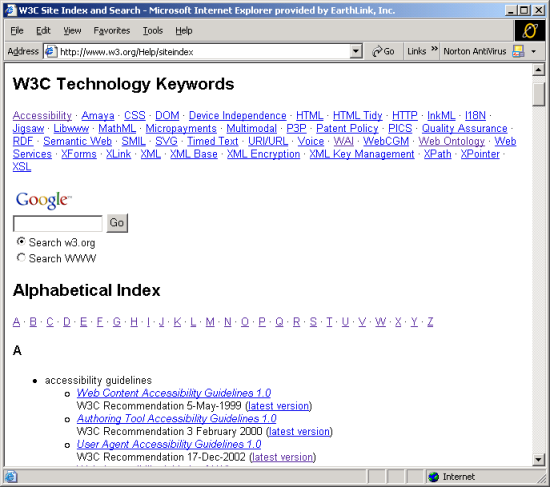Viewport: 550px width, 487px height.
Task: Open User Agent Accessibility Guidelines 1.0
Action: 169,444
